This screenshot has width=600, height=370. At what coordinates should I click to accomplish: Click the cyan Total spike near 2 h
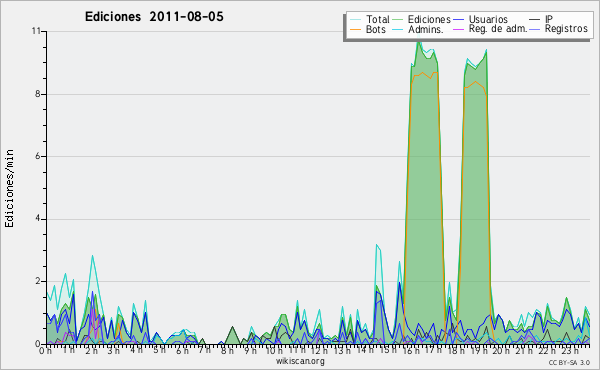[92, 256]
